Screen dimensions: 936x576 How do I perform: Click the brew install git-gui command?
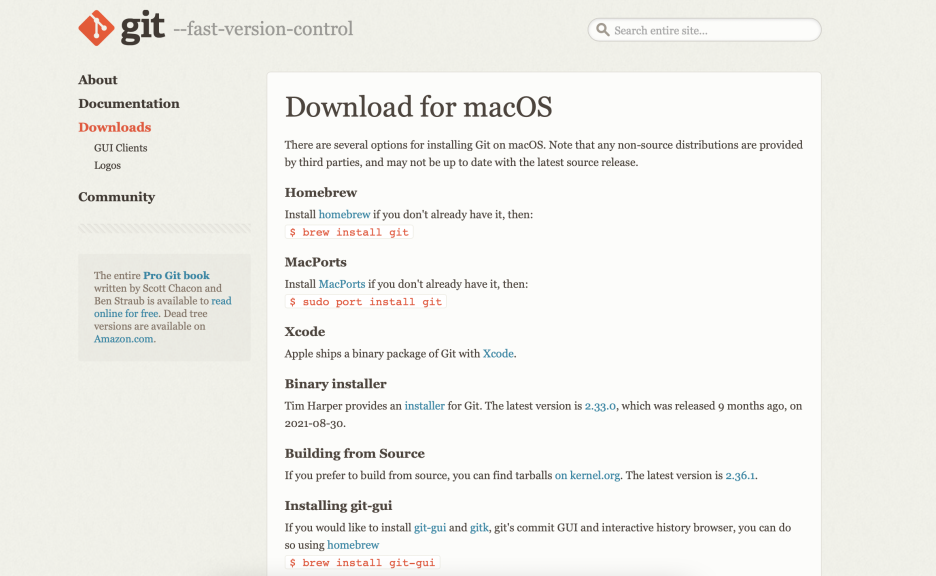[x=363, y=563]
